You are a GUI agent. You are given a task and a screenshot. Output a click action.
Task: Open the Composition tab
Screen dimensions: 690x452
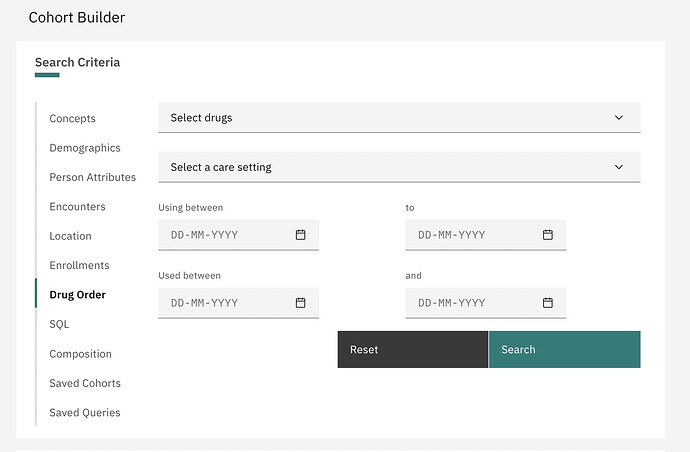click(81, 354)
